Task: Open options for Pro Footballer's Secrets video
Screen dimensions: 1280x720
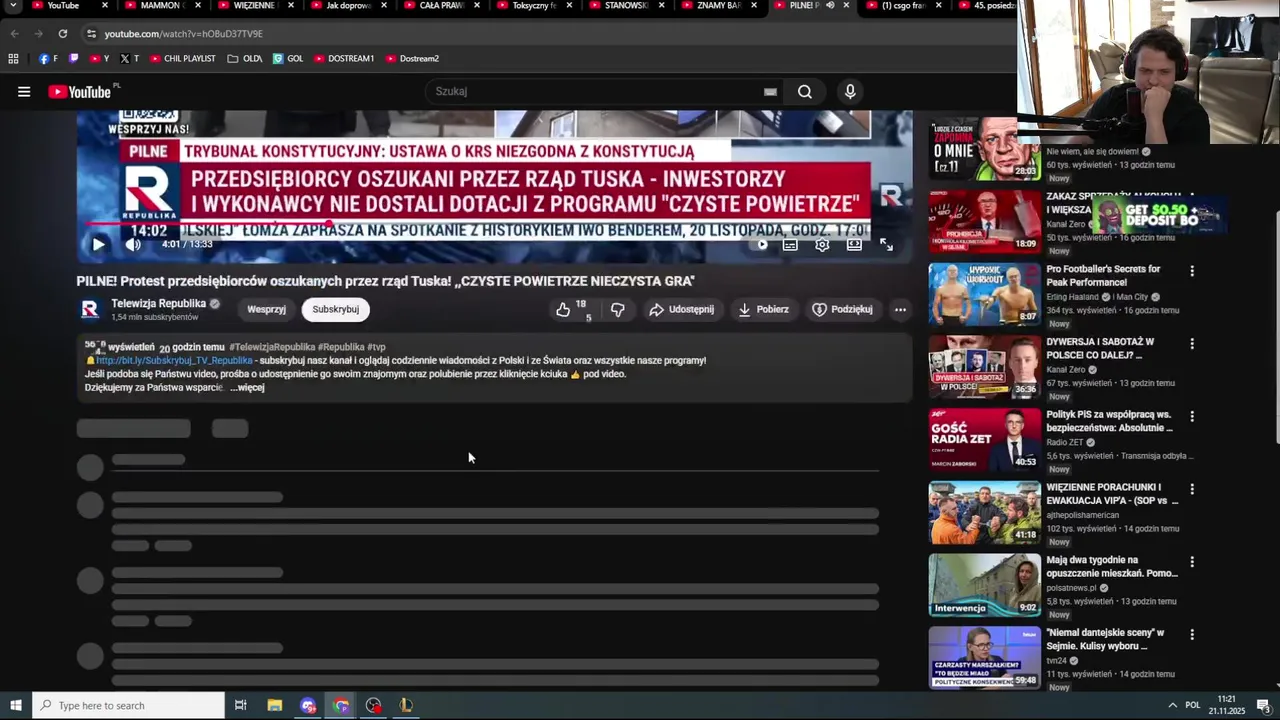Action: (1191, 271)
